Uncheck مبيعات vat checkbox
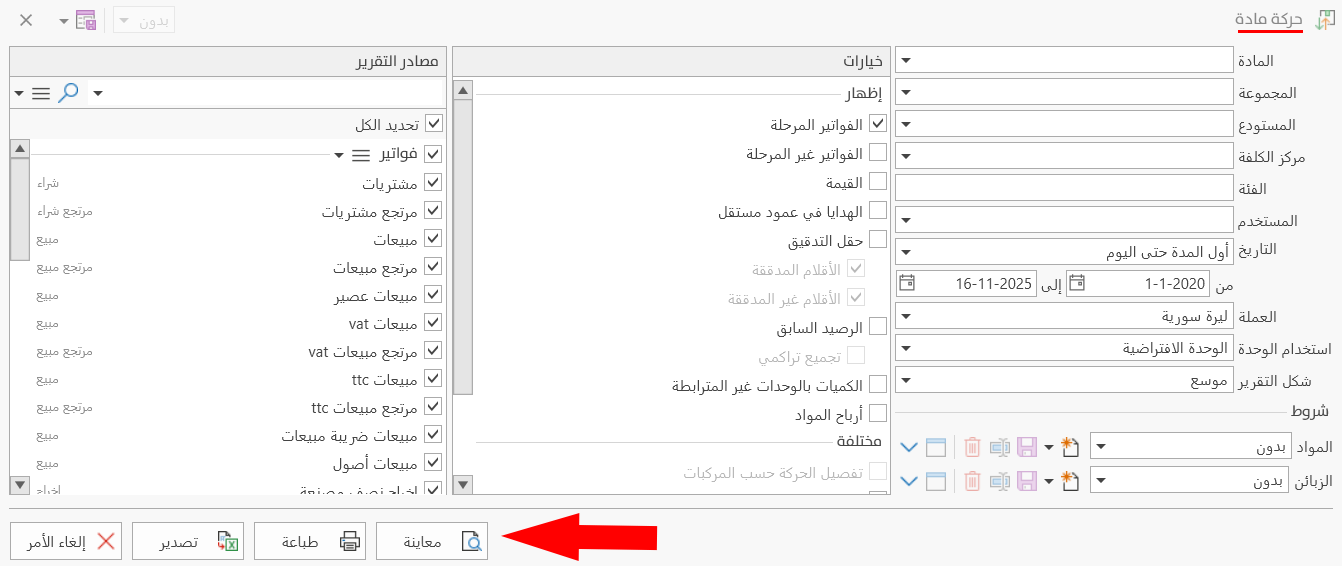 433,324
